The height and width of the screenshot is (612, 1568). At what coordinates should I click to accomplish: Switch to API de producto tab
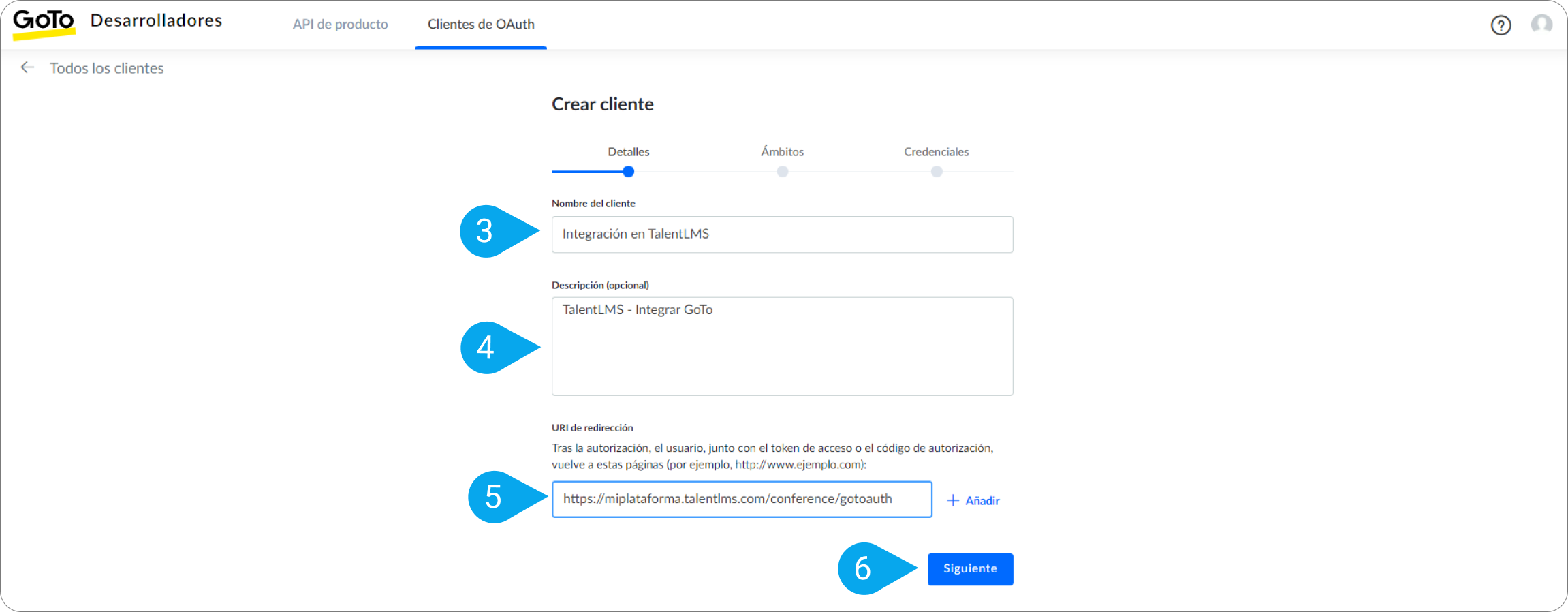click(340, 24)
